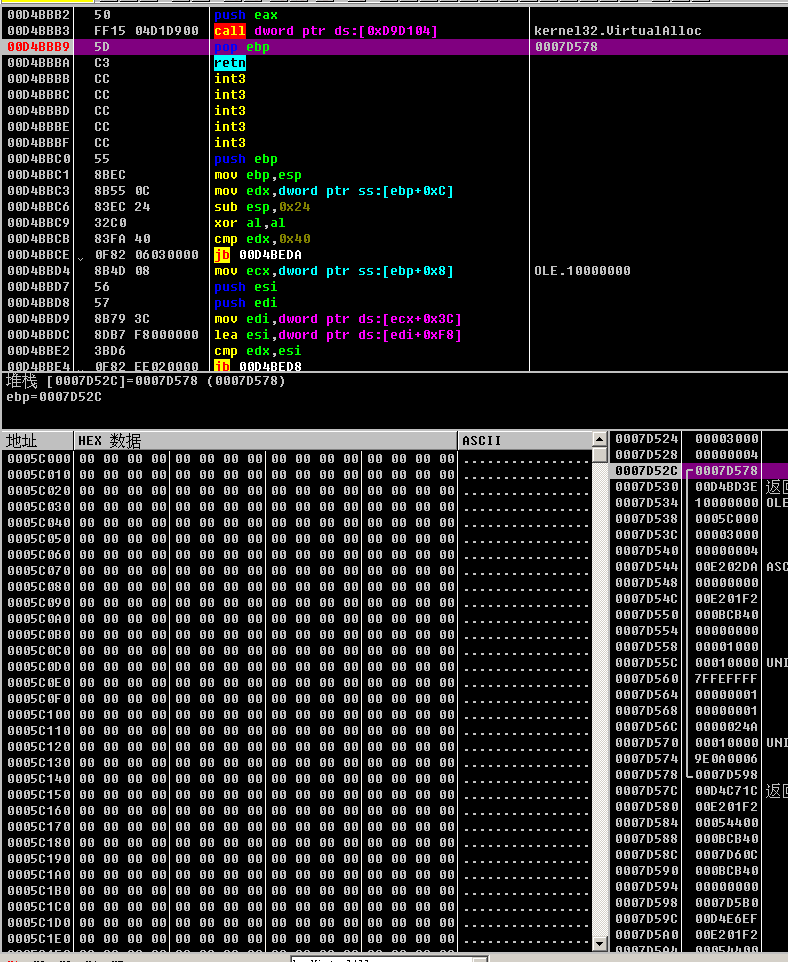
Task: Select mov ecx,dword ptr ss:[ebp+0x8]
Action: coord(334,271)
